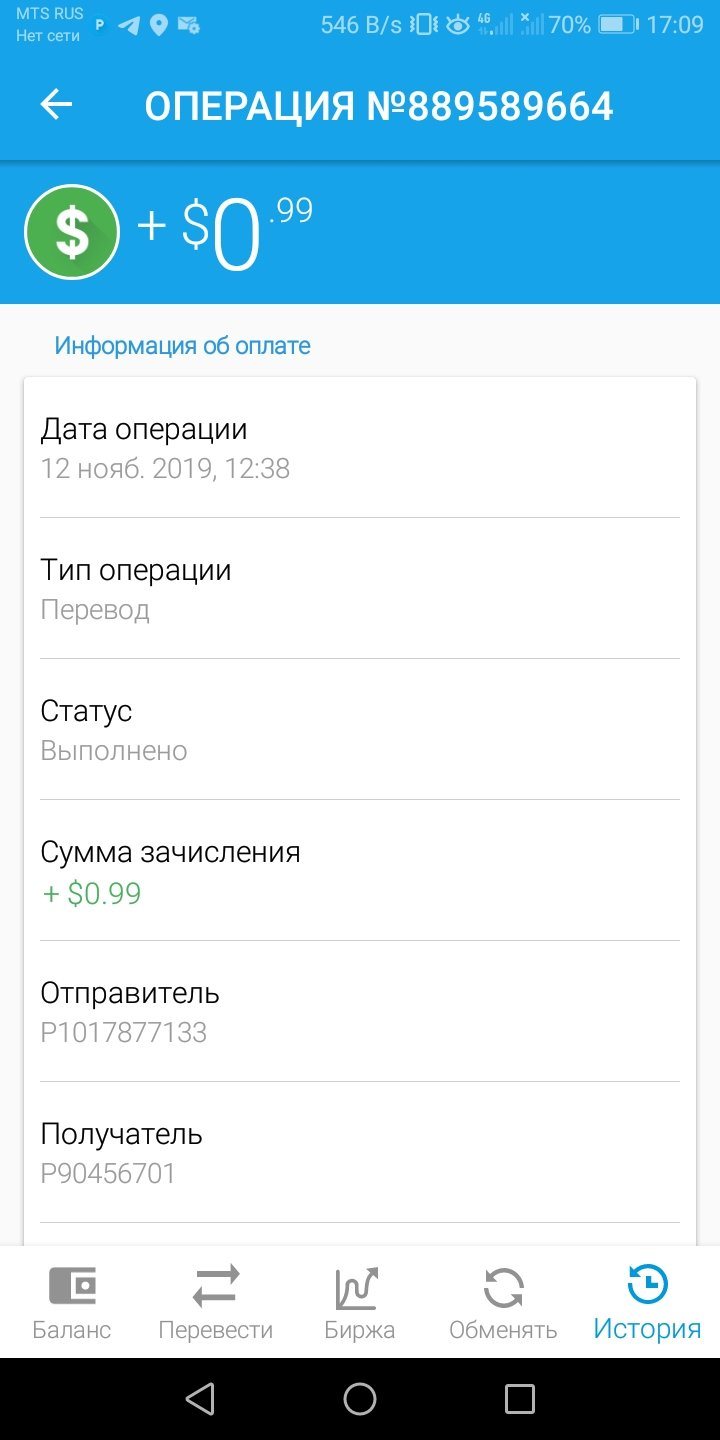Tap the Android back triangle button
Viewport: 720px width, 1440px height.
(200, 1399)
